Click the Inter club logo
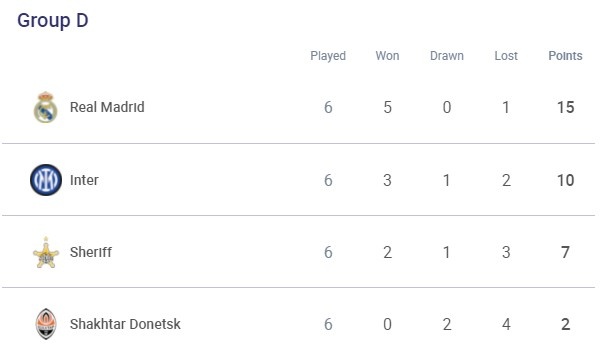The height and width of the screenshot is (364, 602). 46,180
